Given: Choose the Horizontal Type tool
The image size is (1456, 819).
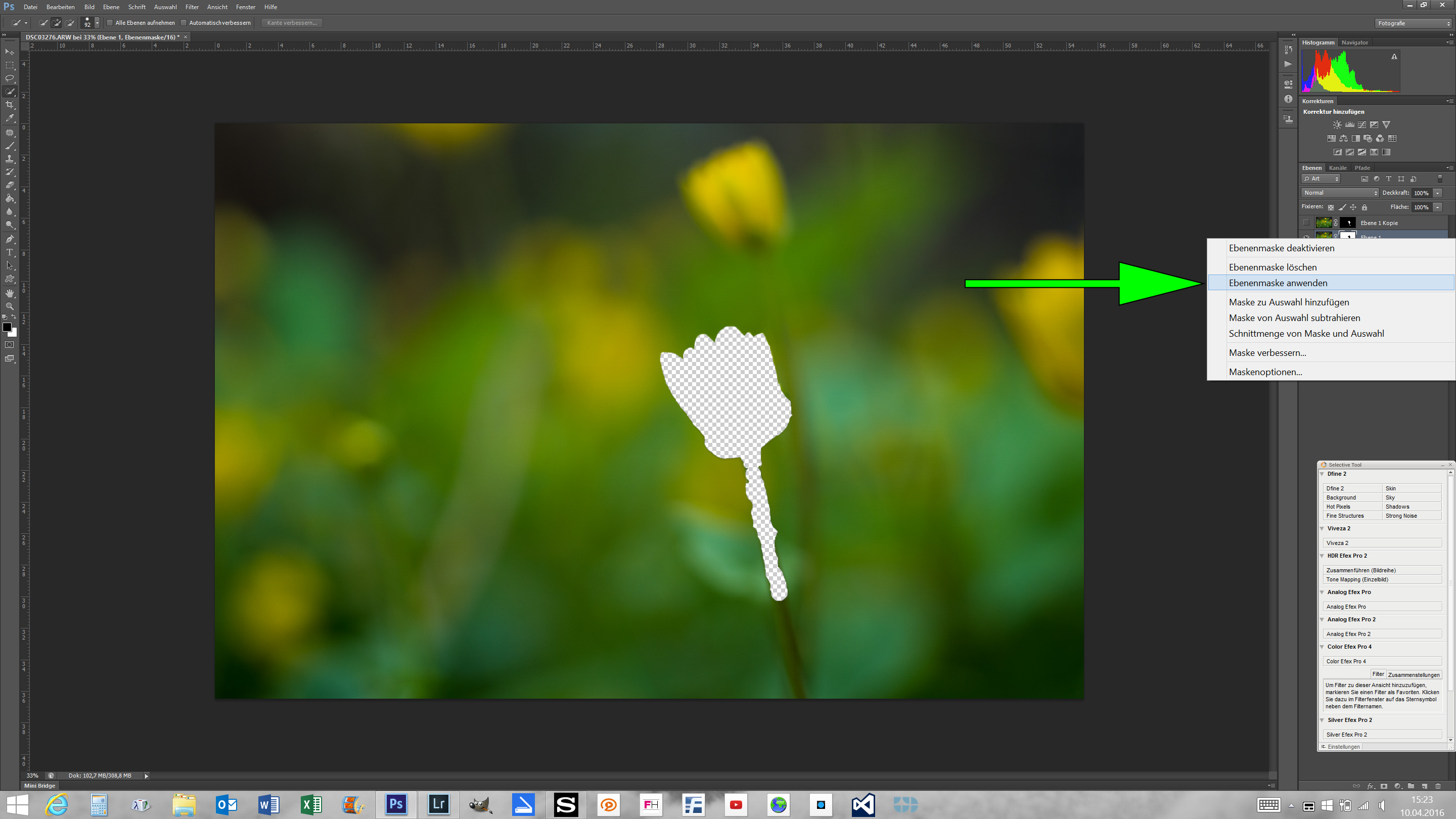Looking at the screenshot, I should click(10, 252).
